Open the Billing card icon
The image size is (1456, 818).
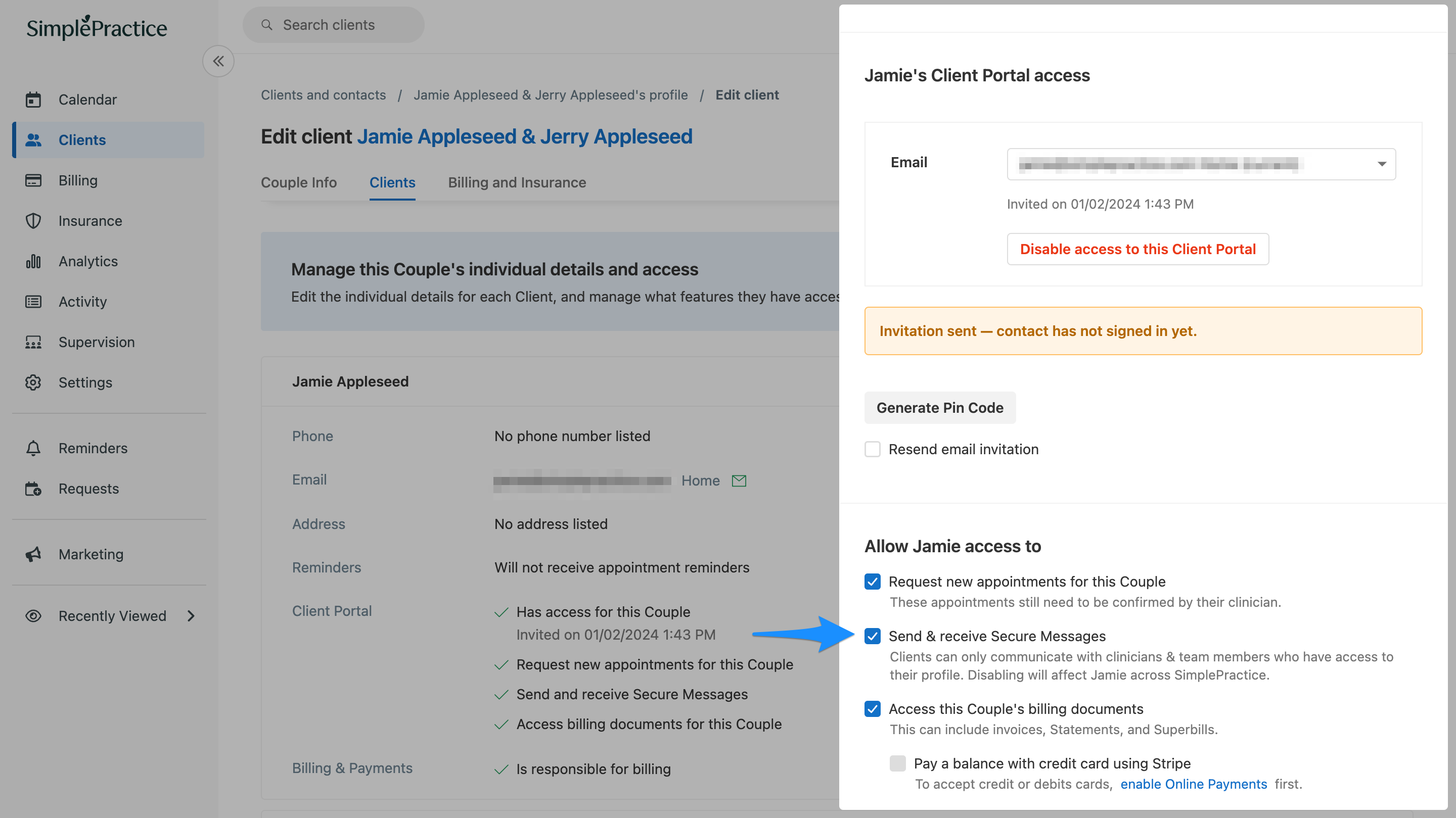[x=33, y=180]
